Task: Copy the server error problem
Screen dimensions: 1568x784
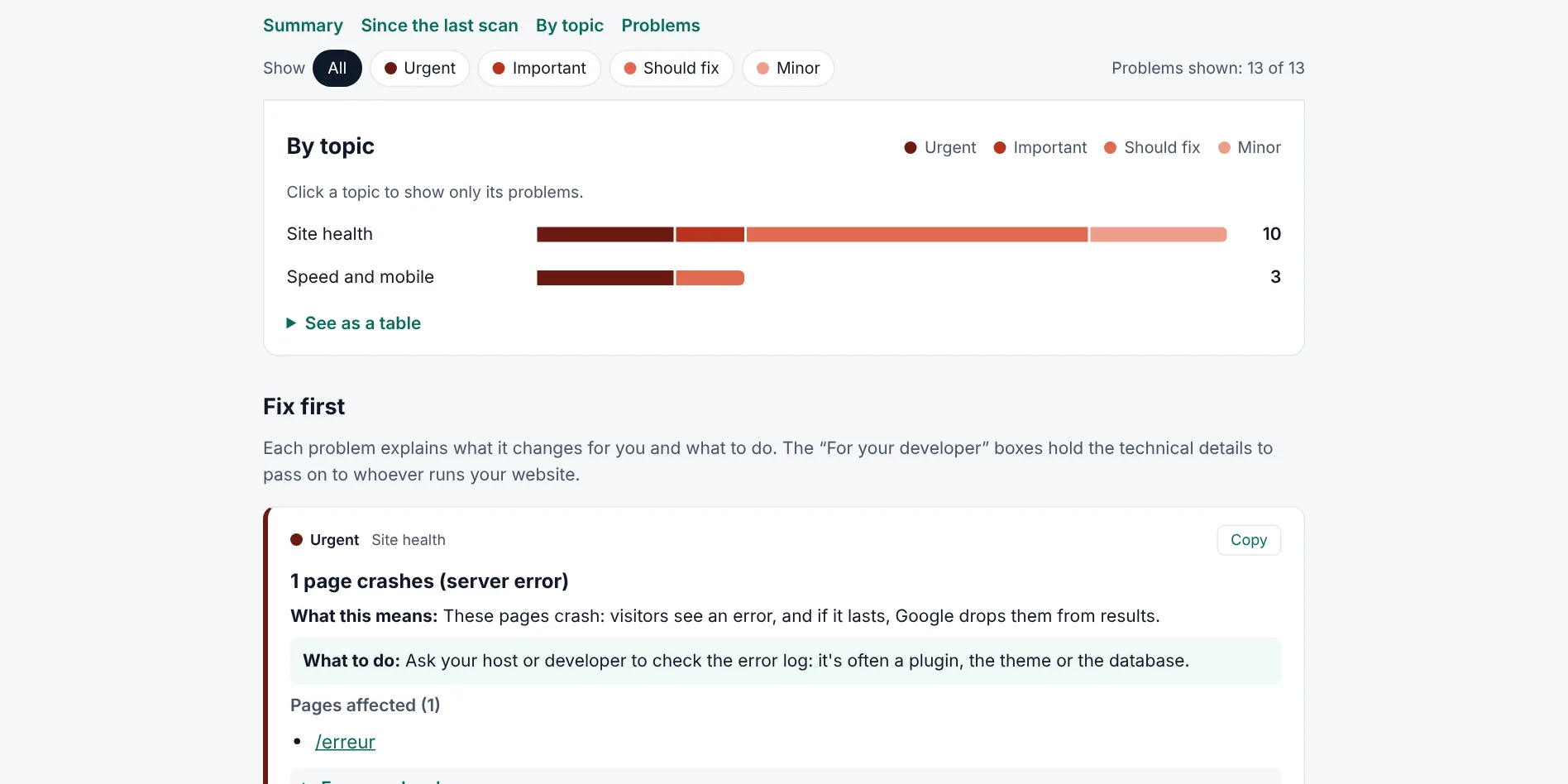Action: (x=1249, y=540)
